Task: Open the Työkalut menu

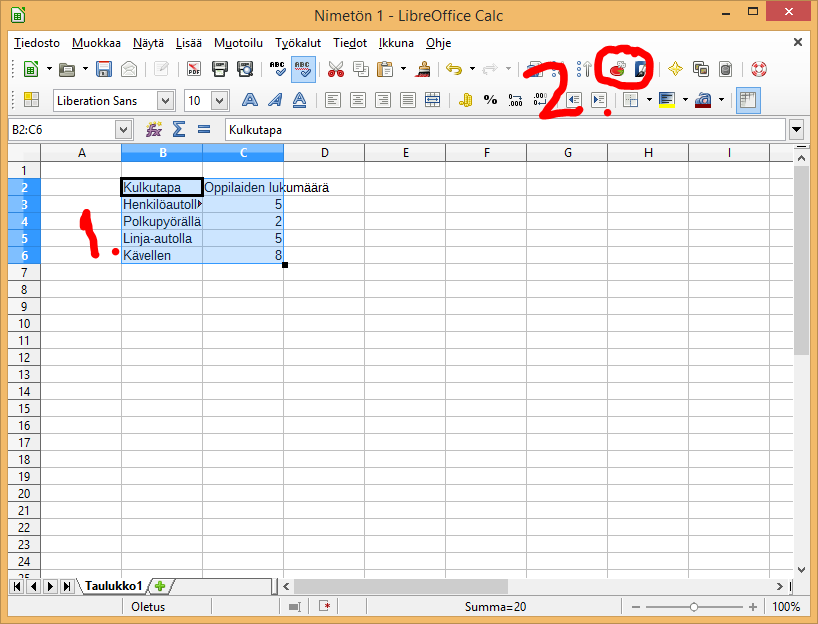Action: (x=298, y=43)
